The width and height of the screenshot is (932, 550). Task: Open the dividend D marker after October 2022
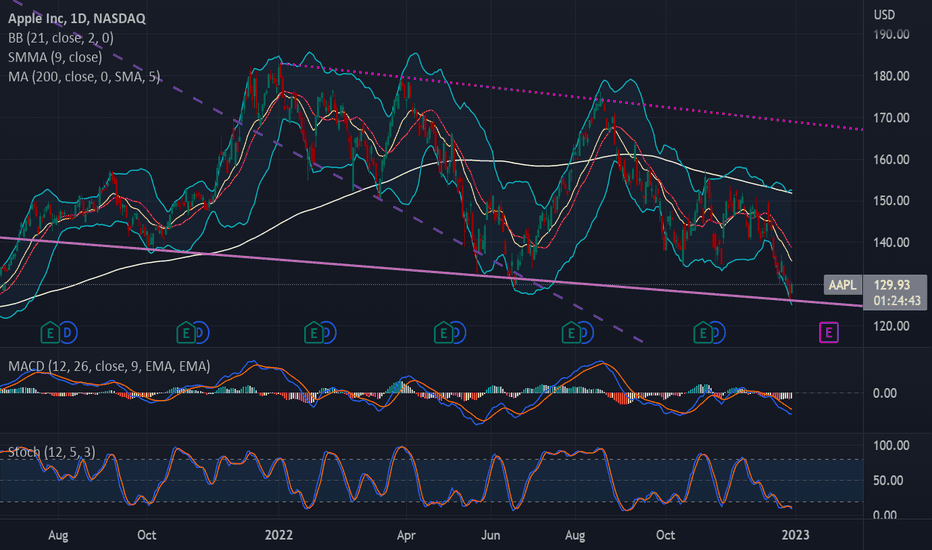(719, 333)
